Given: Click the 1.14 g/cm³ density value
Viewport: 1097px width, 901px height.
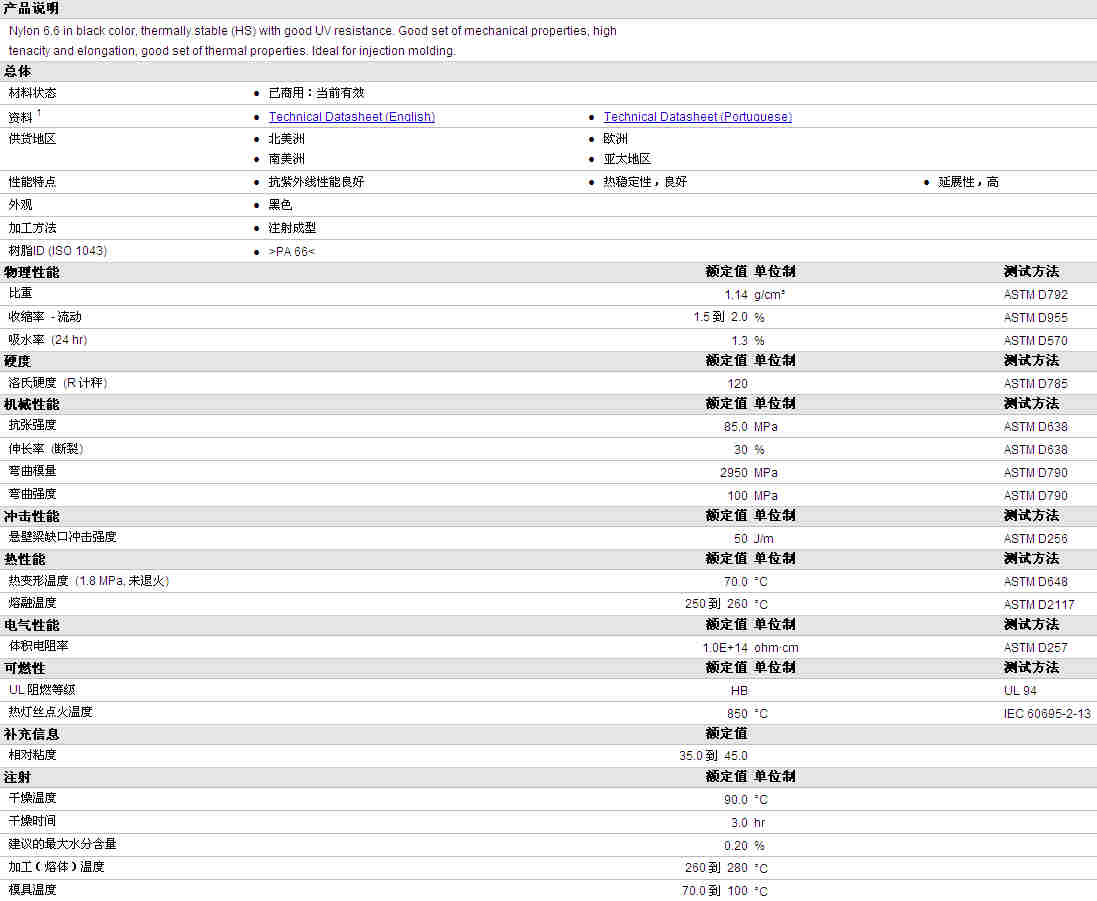Looking at the screenshot, I should 755,295.
